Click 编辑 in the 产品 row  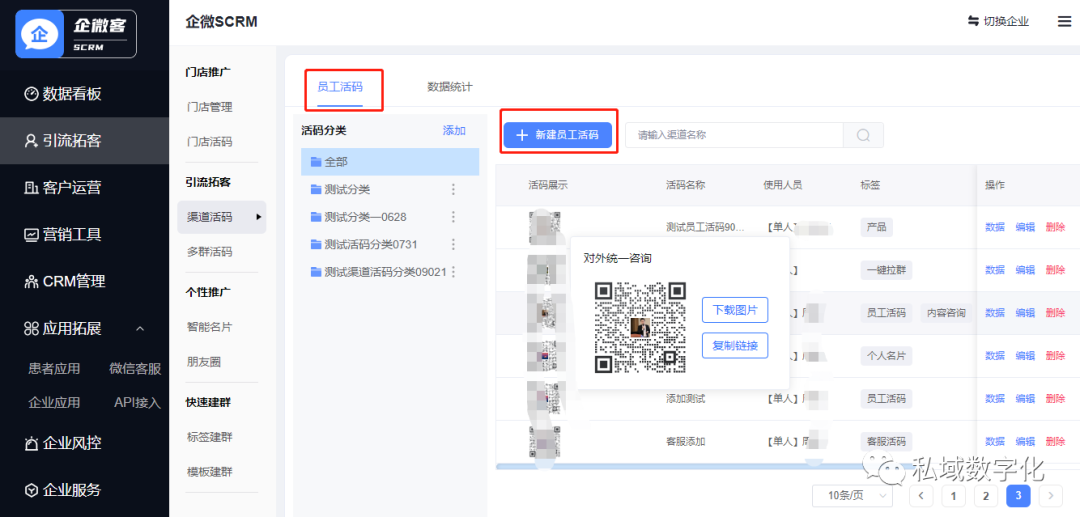[1025, 226]
